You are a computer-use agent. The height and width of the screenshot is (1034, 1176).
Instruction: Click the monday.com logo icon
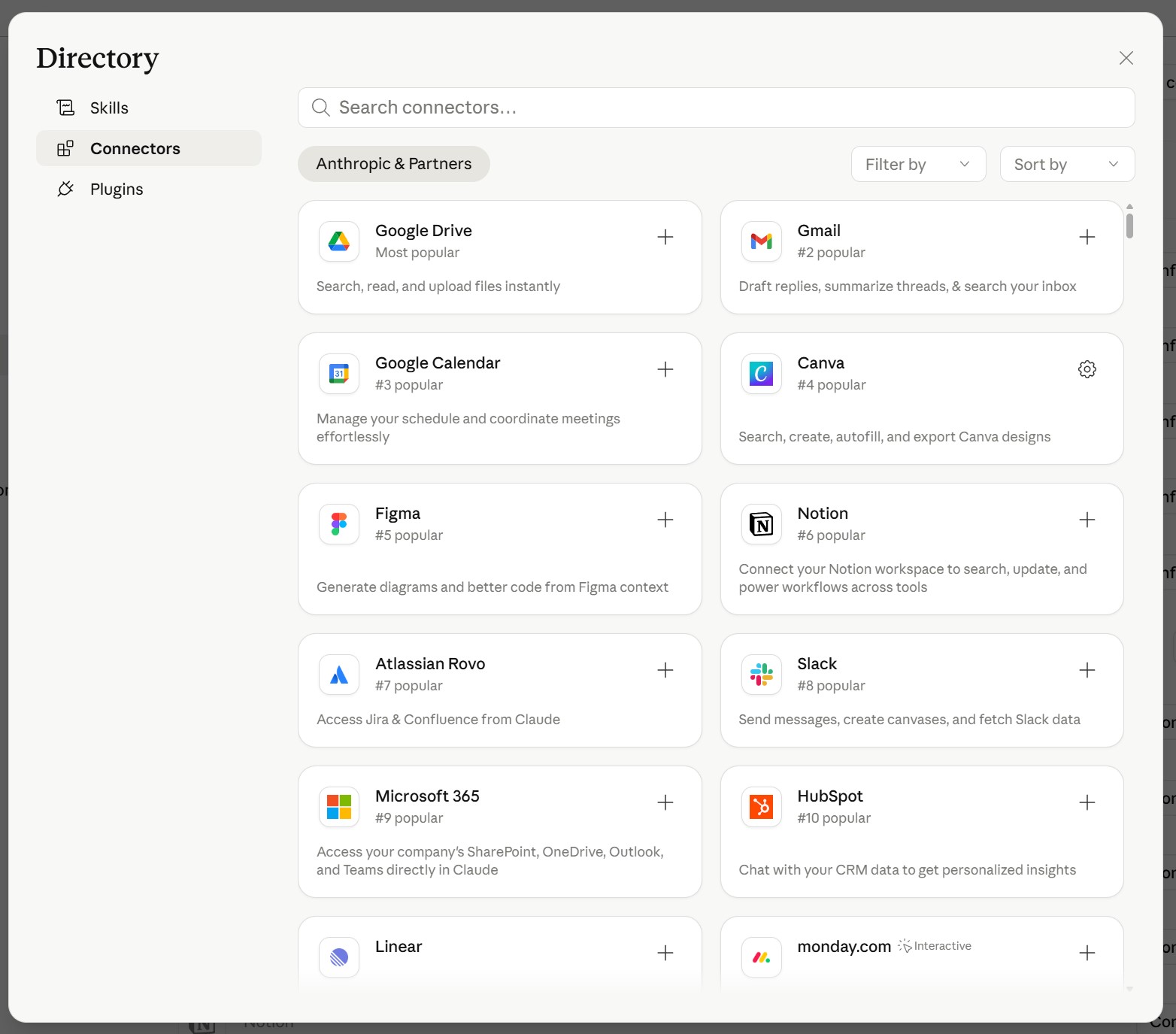[x=762, y=957]
